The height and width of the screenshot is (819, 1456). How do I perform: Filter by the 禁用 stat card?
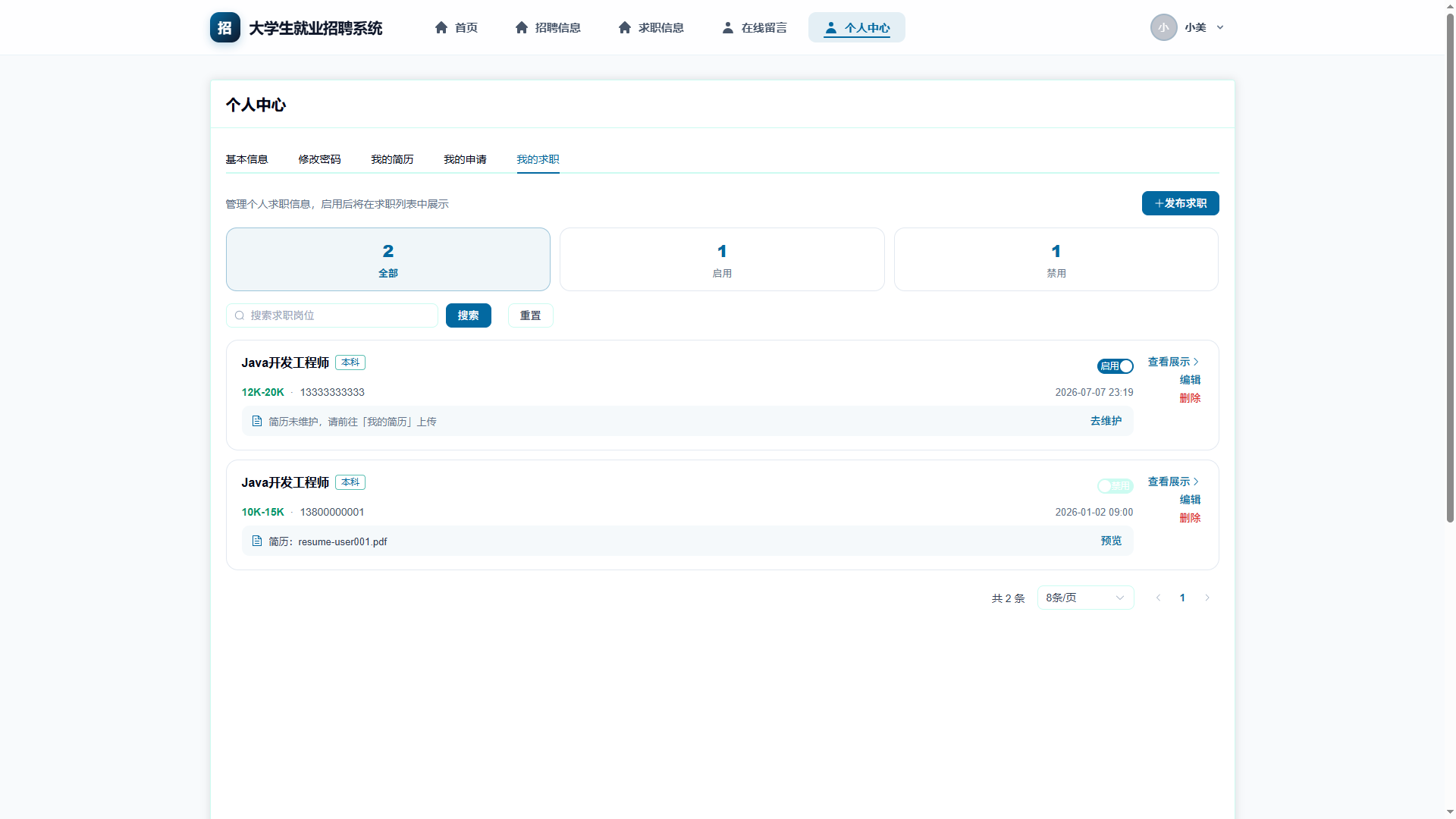[x=1056, y=259]
